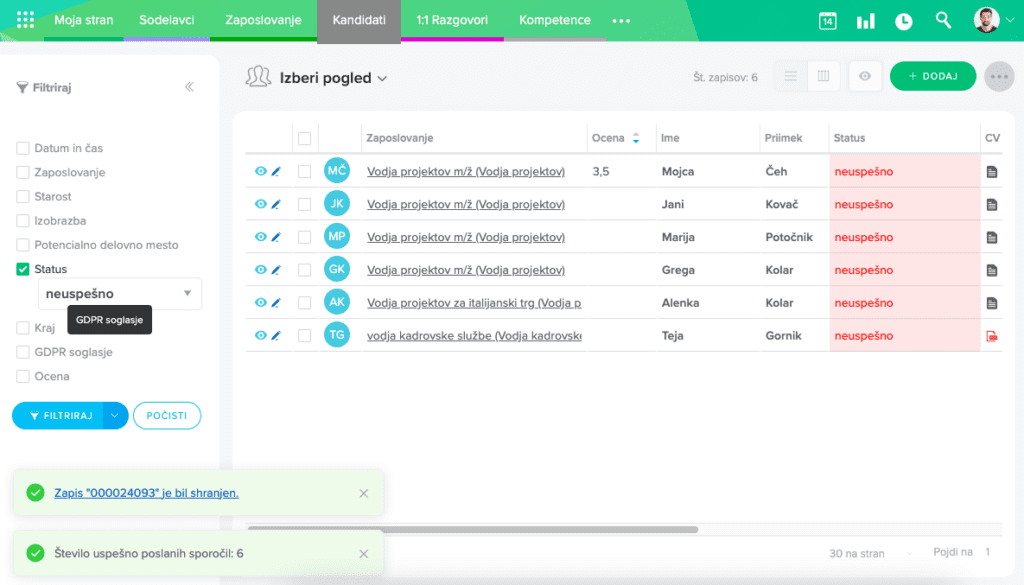Go to the Kompetence tab
The height and width of the screenshot is (585, 1024).
click(554, 20)
